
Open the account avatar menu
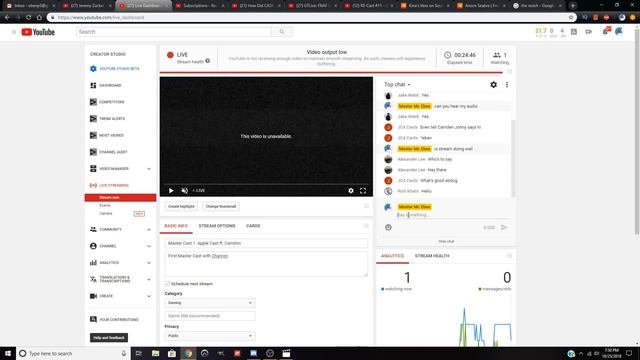(619, 31)
